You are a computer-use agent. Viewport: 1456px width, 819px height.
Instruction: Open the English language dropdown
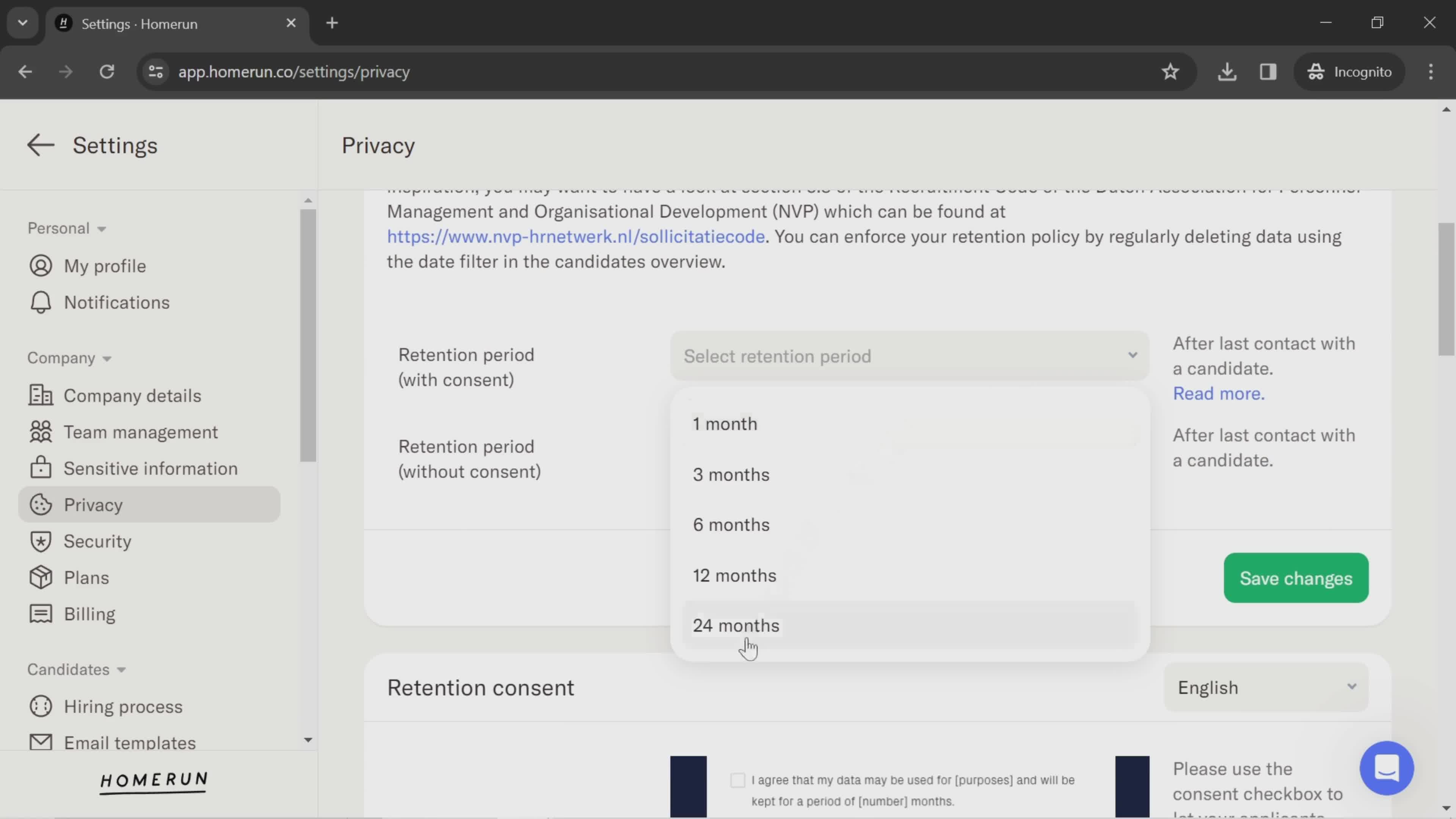1266,687
